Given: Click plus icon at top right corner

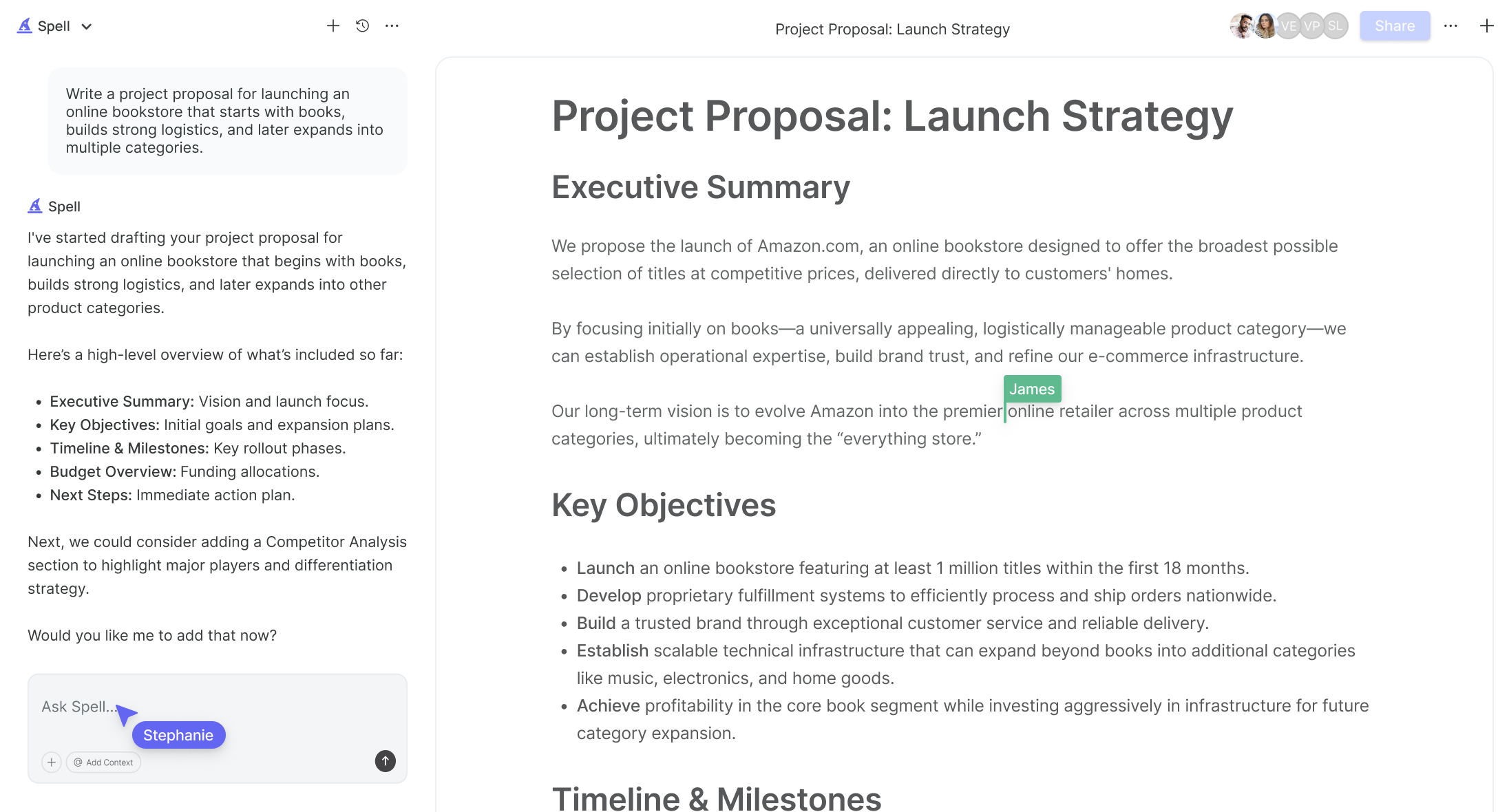Looking at the screenshot, I should [x=1487, y=26].
